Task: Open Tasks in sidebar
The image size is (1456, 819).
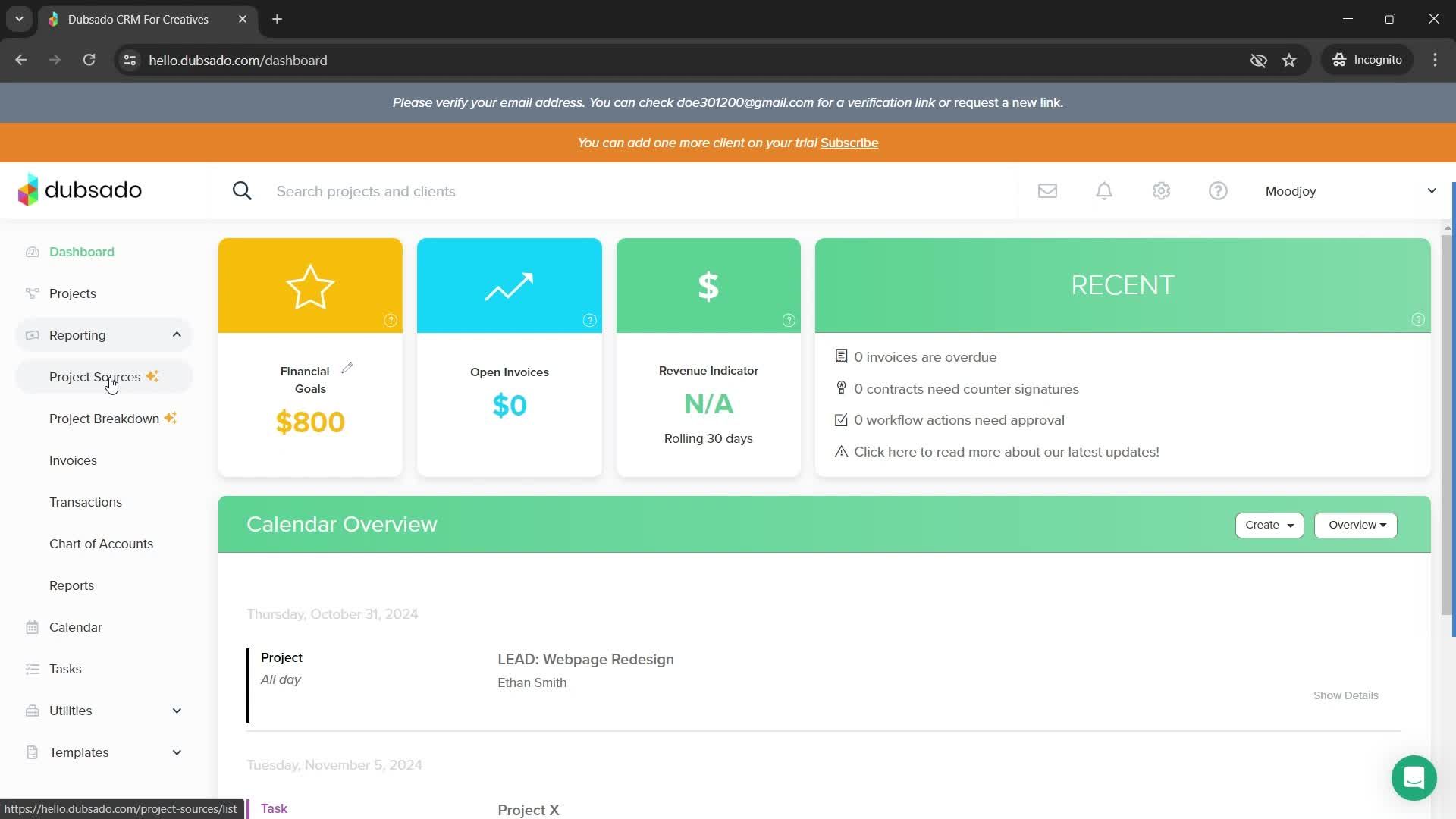Action: pyautogui.click(x=65, y=669)
